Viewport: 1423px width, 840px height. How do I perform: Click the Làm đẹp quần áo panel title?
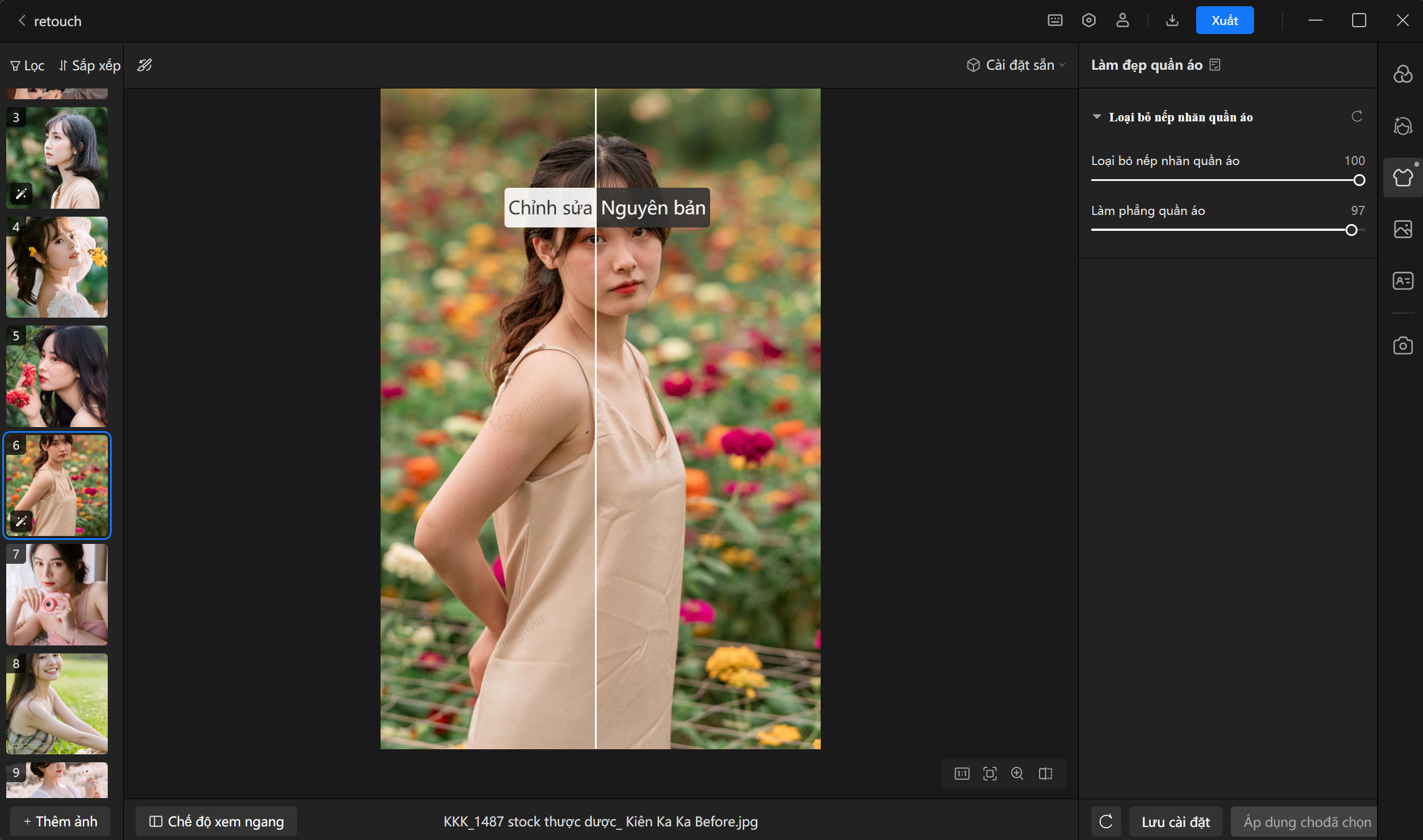click(1147, 65)
